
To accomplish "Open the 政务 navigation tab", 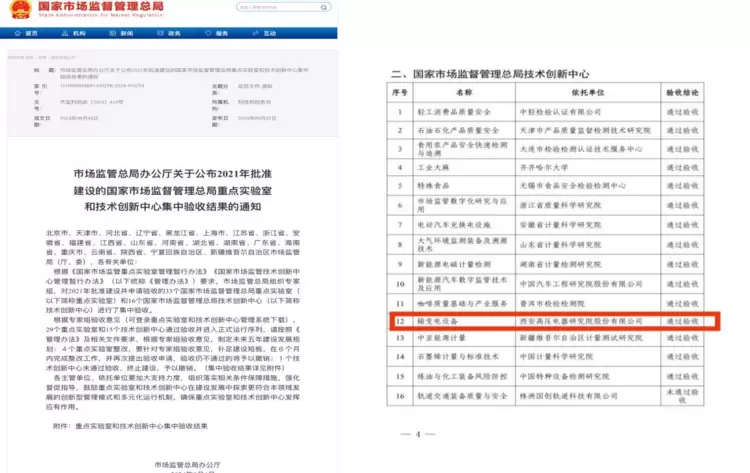I will click(169, 33).
